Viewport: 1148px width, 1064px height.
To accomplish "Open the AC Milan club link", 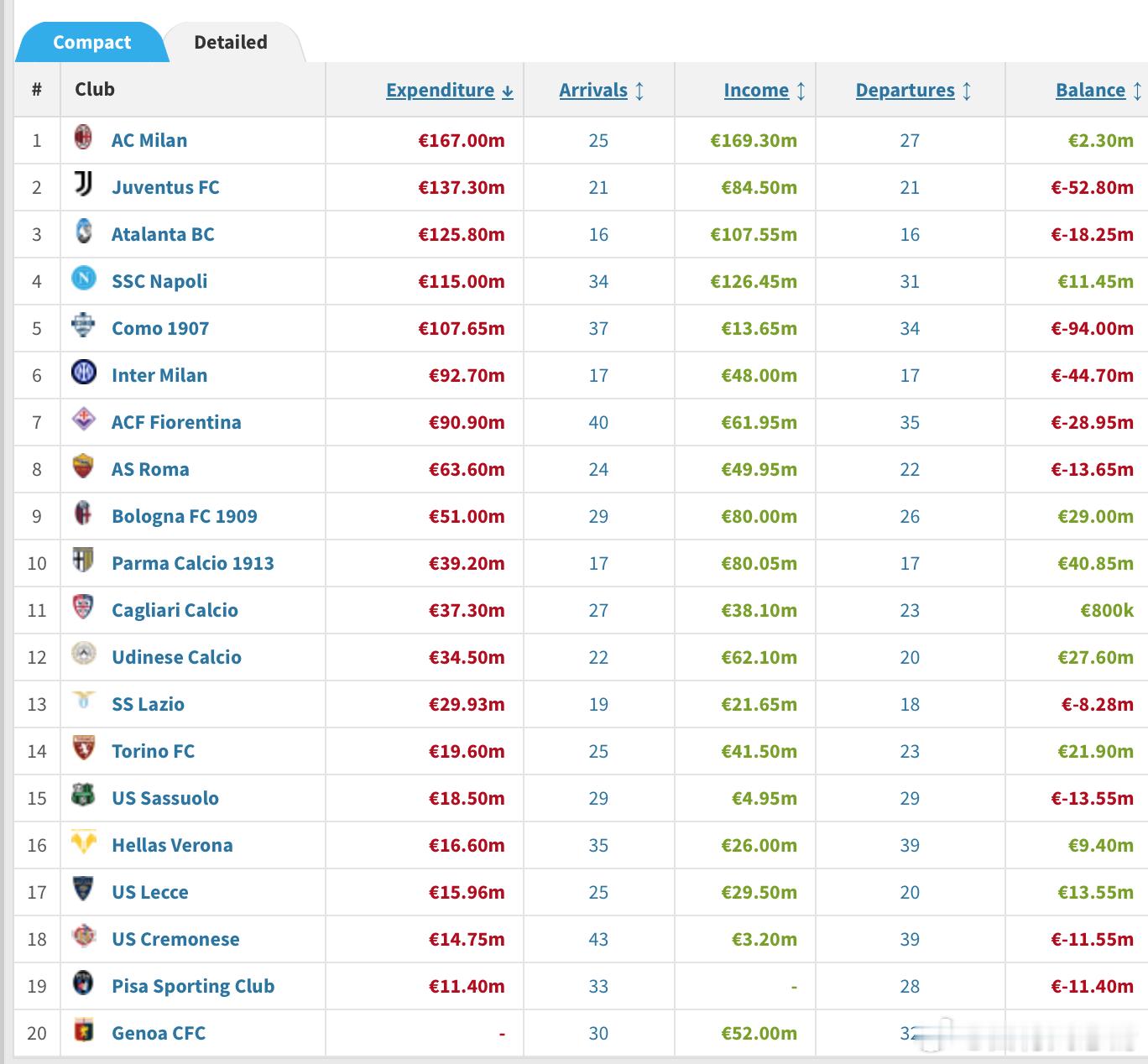I will click(149, 140).
